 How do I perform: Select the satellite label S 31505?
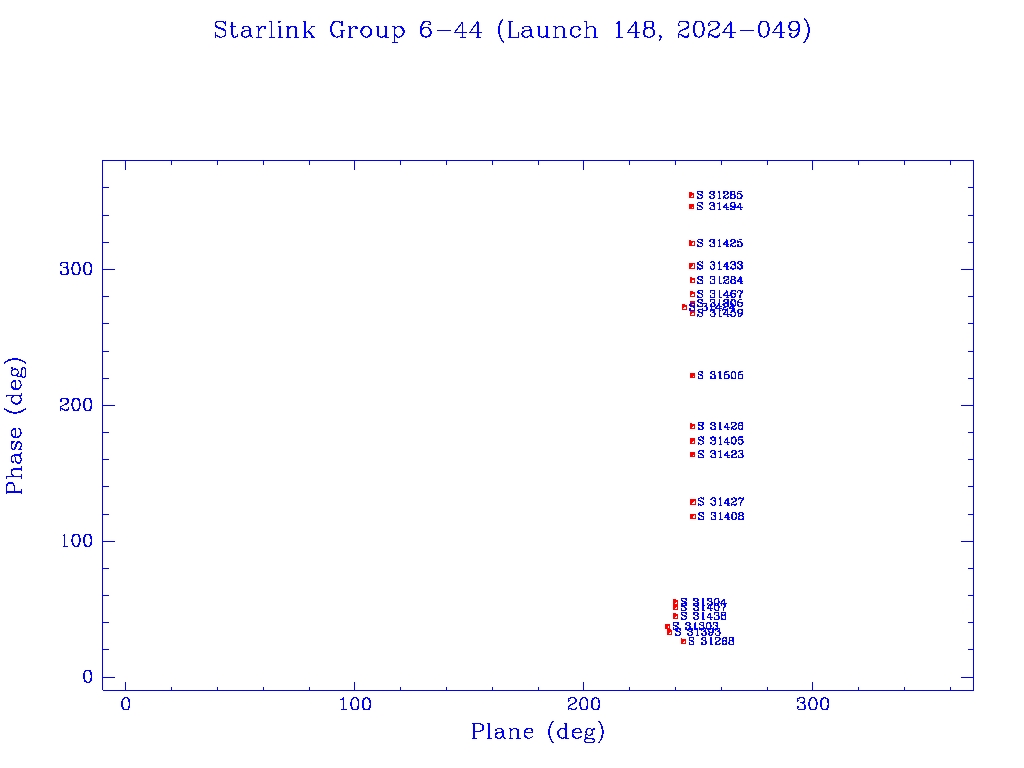[720, 376]
